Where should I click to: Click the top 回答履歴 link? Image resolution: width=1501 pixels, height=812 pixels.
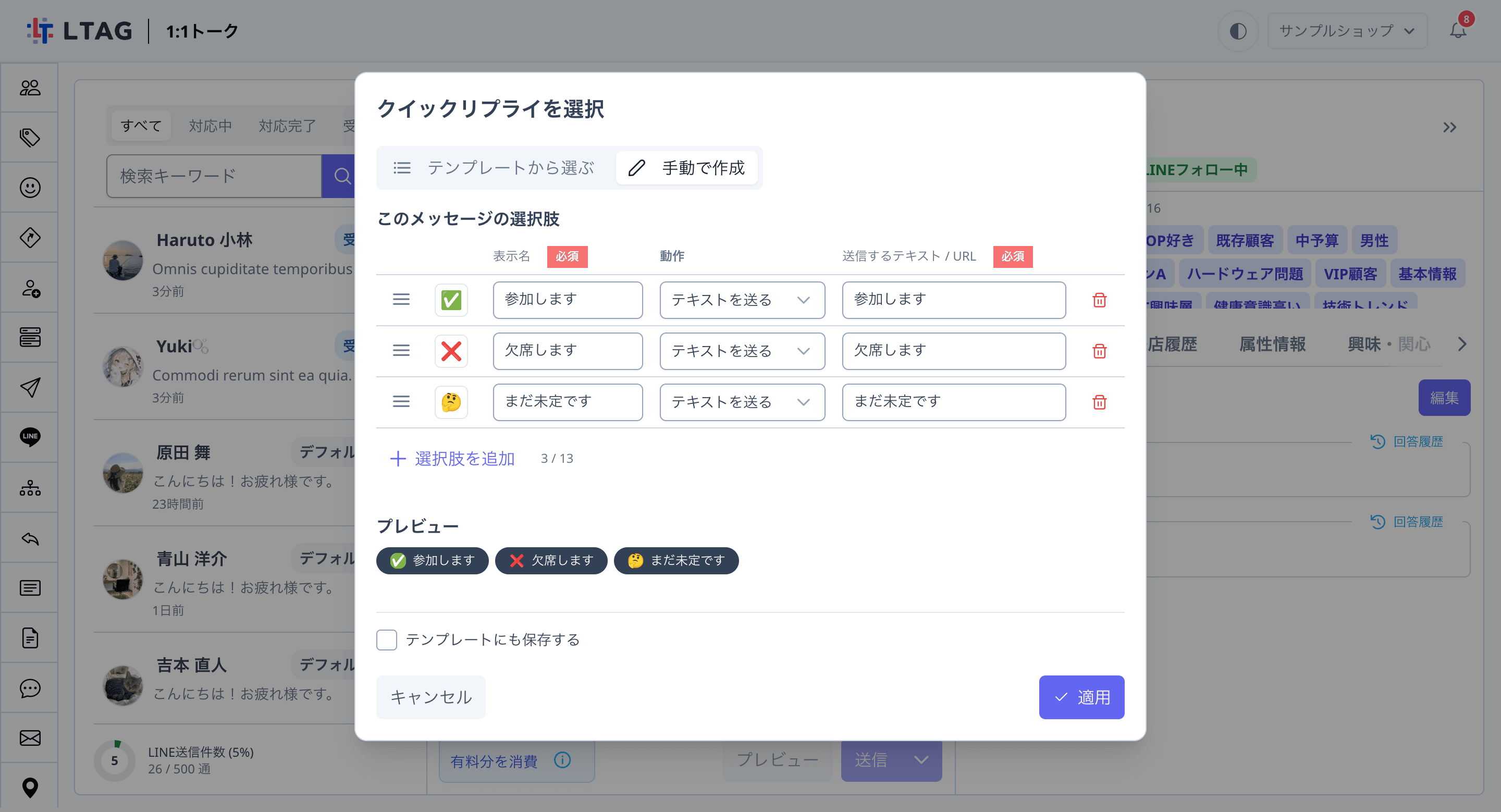coord(1407,441)
